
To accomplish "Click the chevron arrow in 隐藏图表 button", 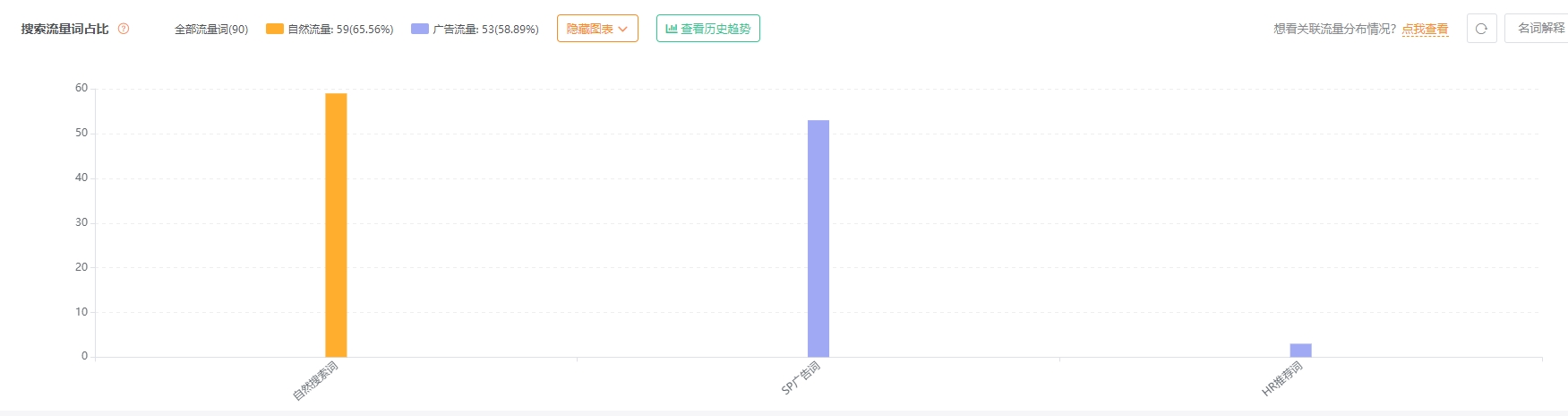I will click(623, 30).
